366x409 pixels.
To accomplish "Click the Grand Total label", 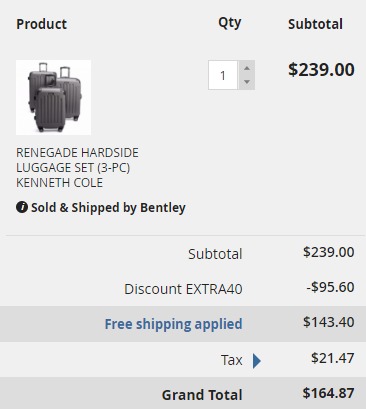I will click(x=202, y=395).
